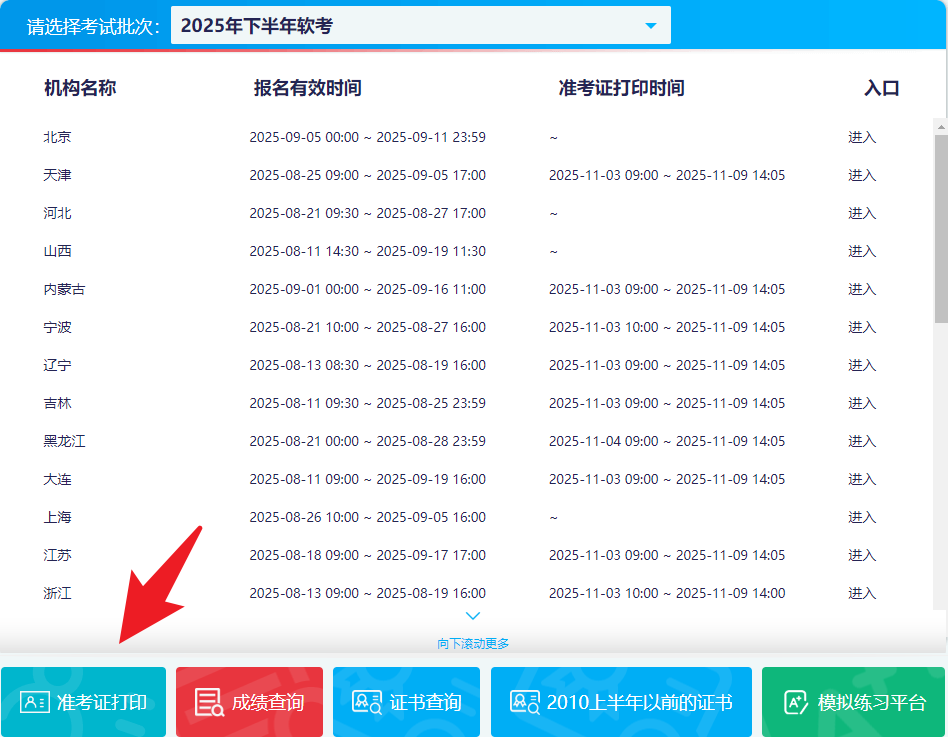948x737 pixels.
Task: Click 进入 in the 上海 row
Action: (x=861, y=517)
